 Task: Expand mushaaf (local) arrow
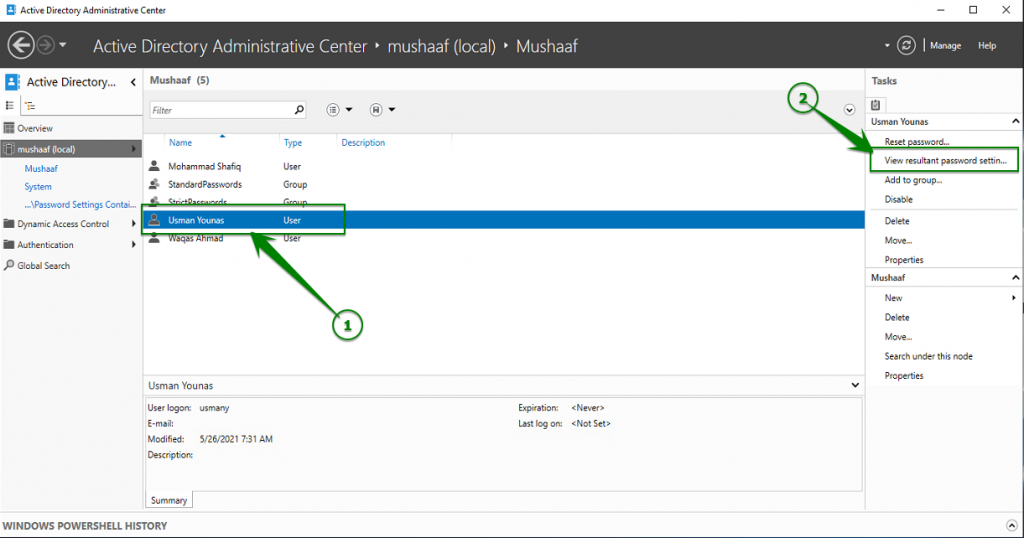click(133, 150)
